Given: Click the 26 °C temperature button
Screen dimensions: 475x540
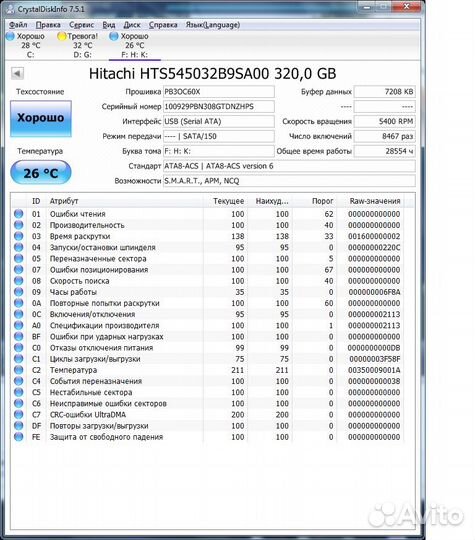Looking at the screenshot, I should click(41, 173).
